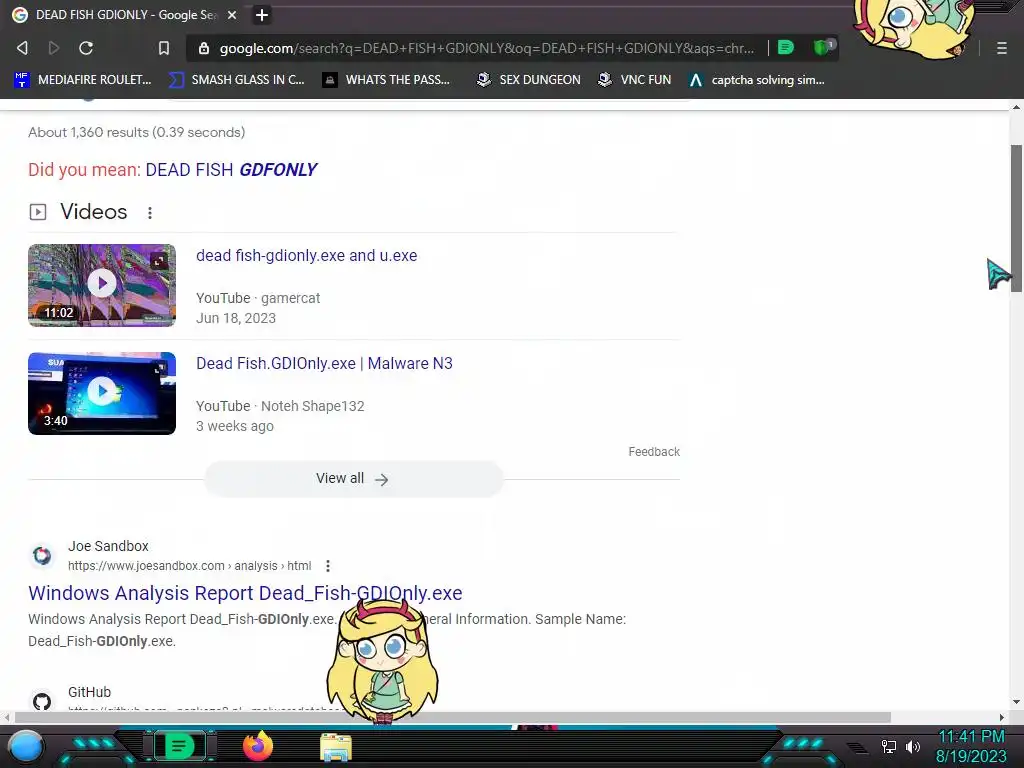Open SMASH GLASS IN C... bookmark
The width and height of the screenshot is (1024, 768).
(237, 80)
